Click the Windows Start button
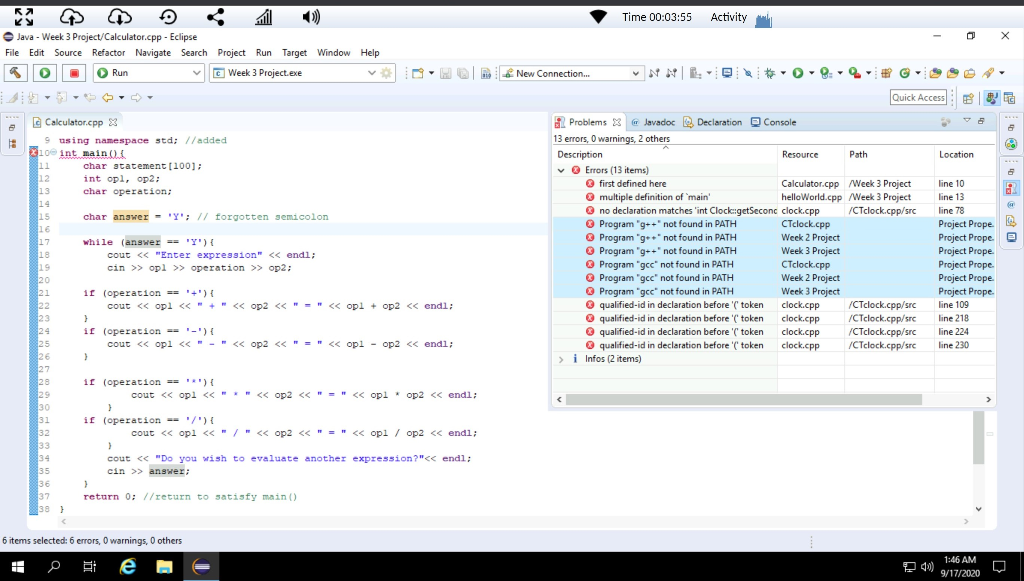 coord(18,567)
